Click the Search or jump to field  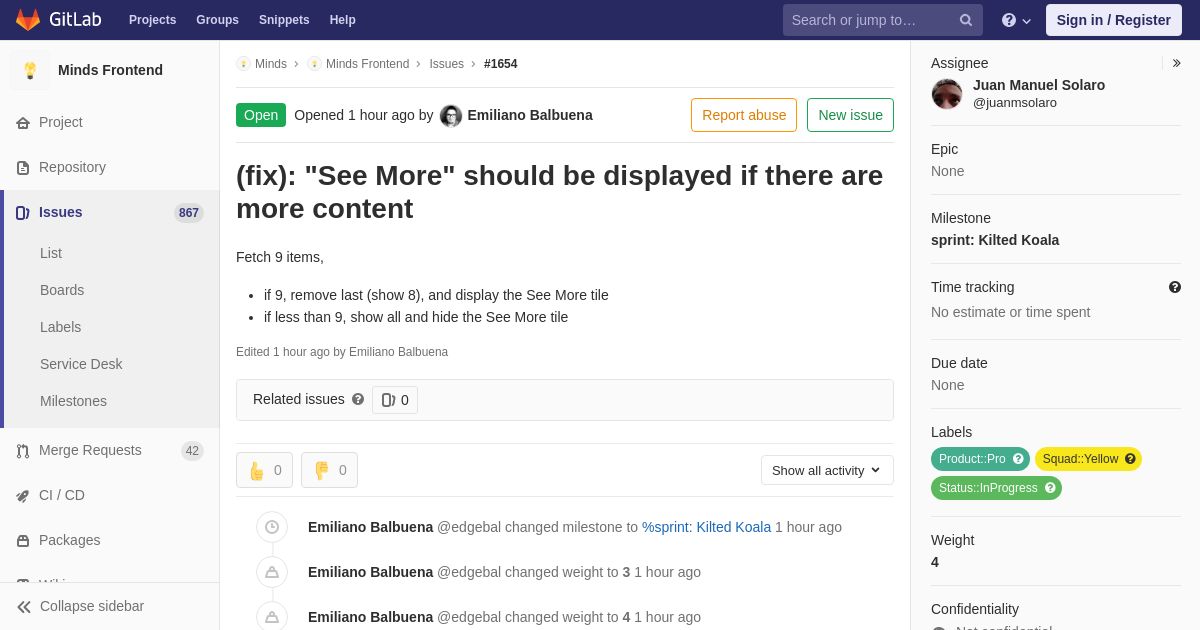(x=883, y=20)
